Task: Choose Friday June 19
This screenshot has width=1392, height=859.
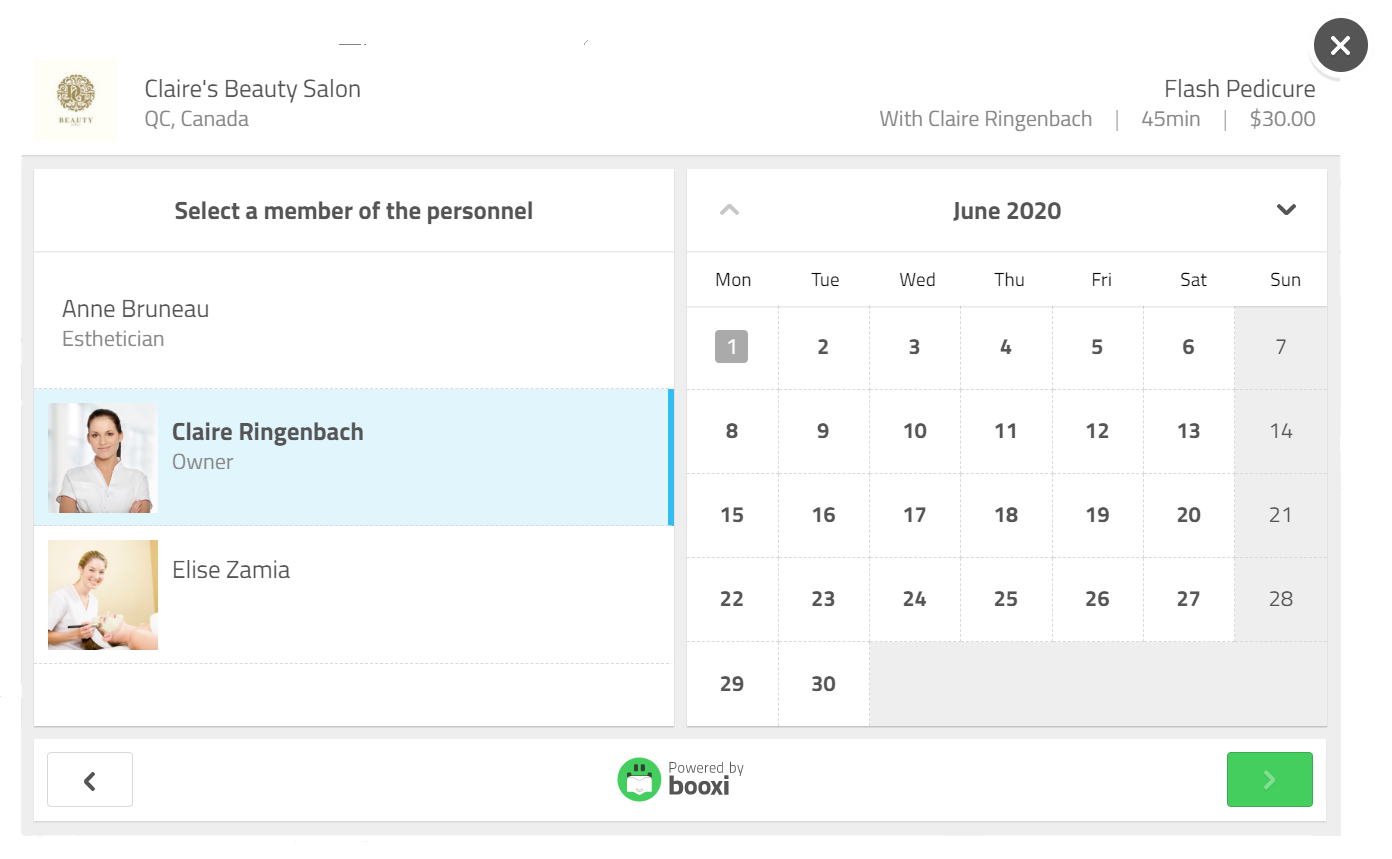Action: (x=1097, y=515)
